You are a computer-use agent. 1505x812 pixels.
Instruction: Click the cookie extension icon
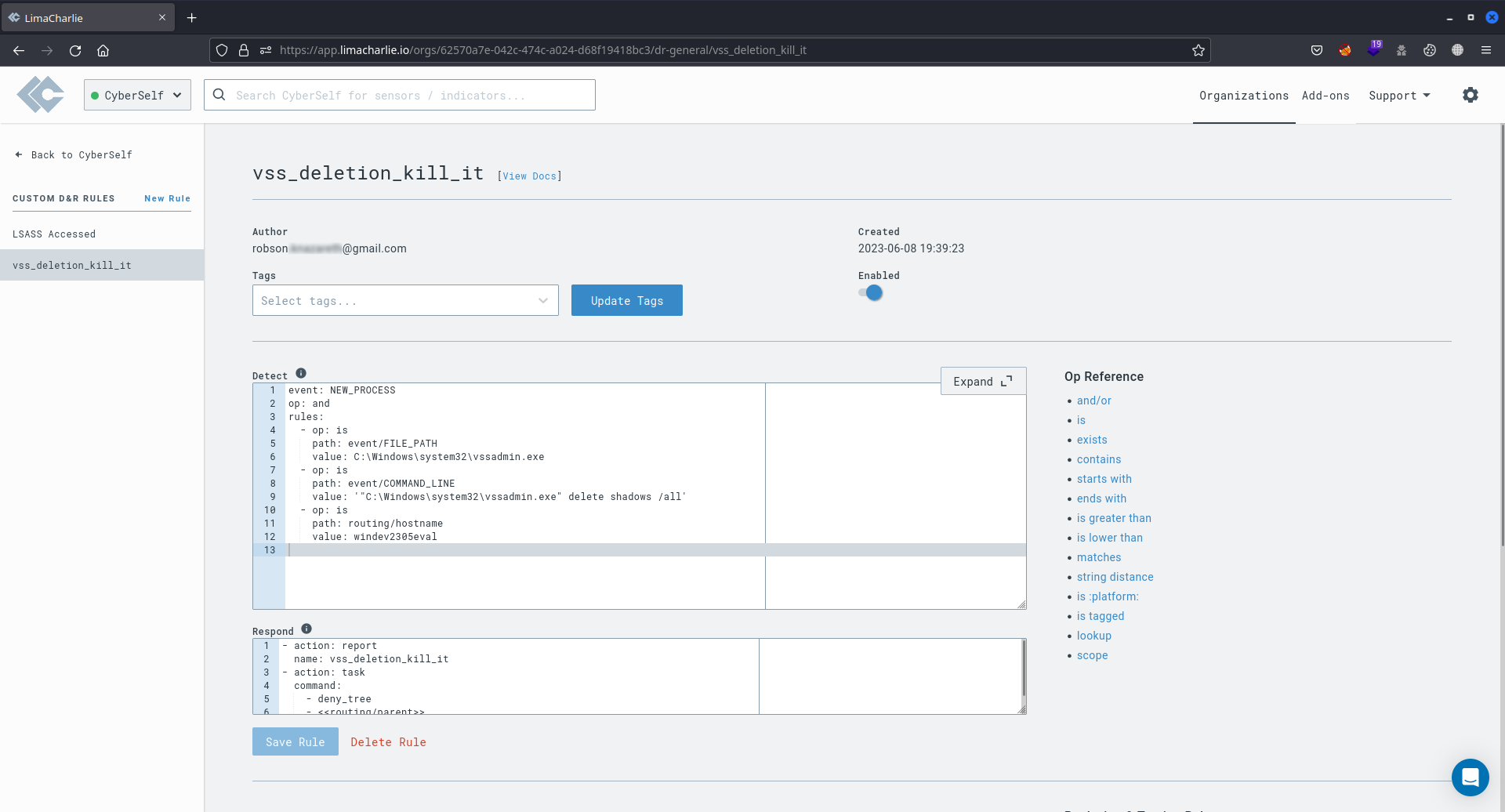(1430, 50)
